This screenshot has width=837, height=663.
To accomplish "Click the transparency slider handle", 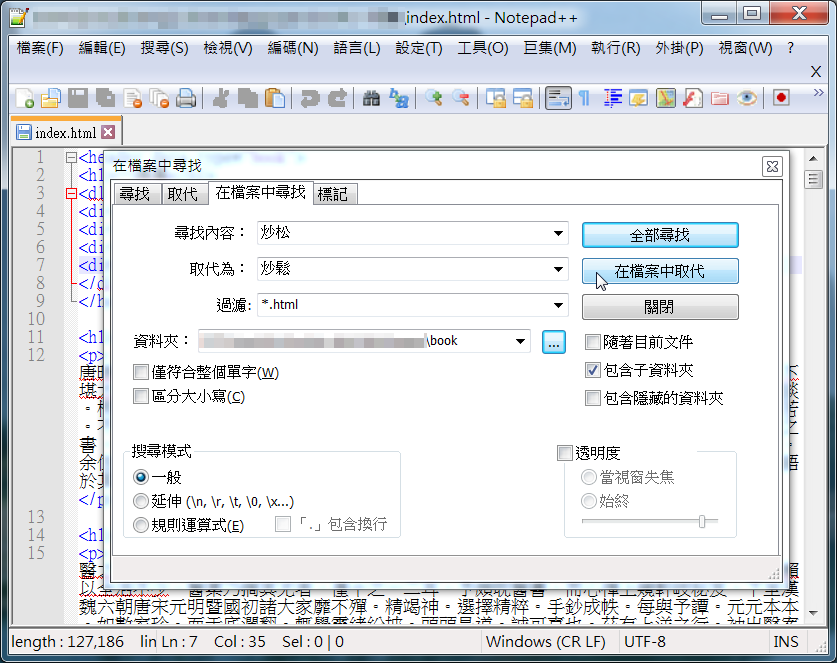I will (x=702, y=521).
